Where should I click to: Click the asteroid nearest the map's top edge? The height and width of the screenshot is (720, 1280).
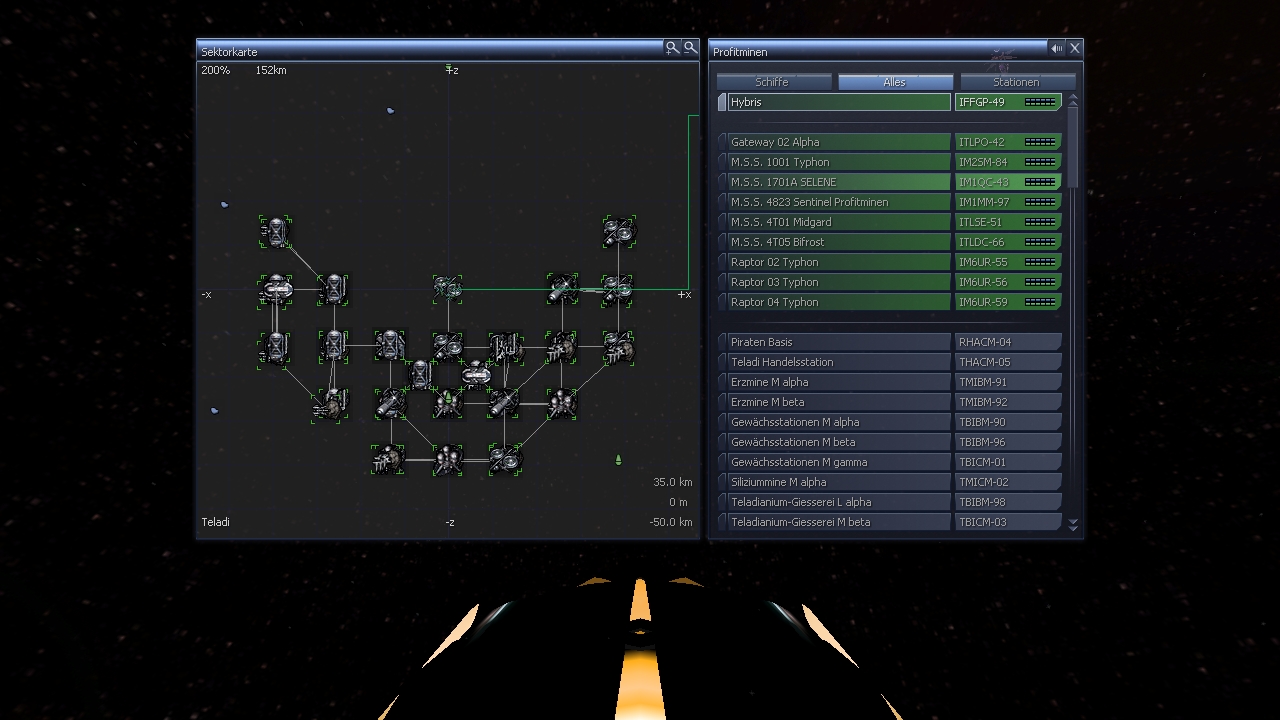(390, 111)
